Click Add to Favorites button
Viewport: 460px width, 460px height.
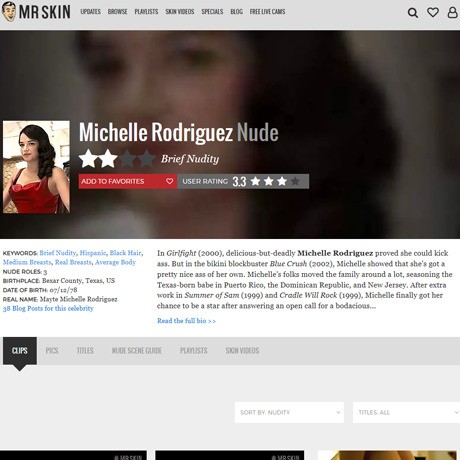[128, 181]
